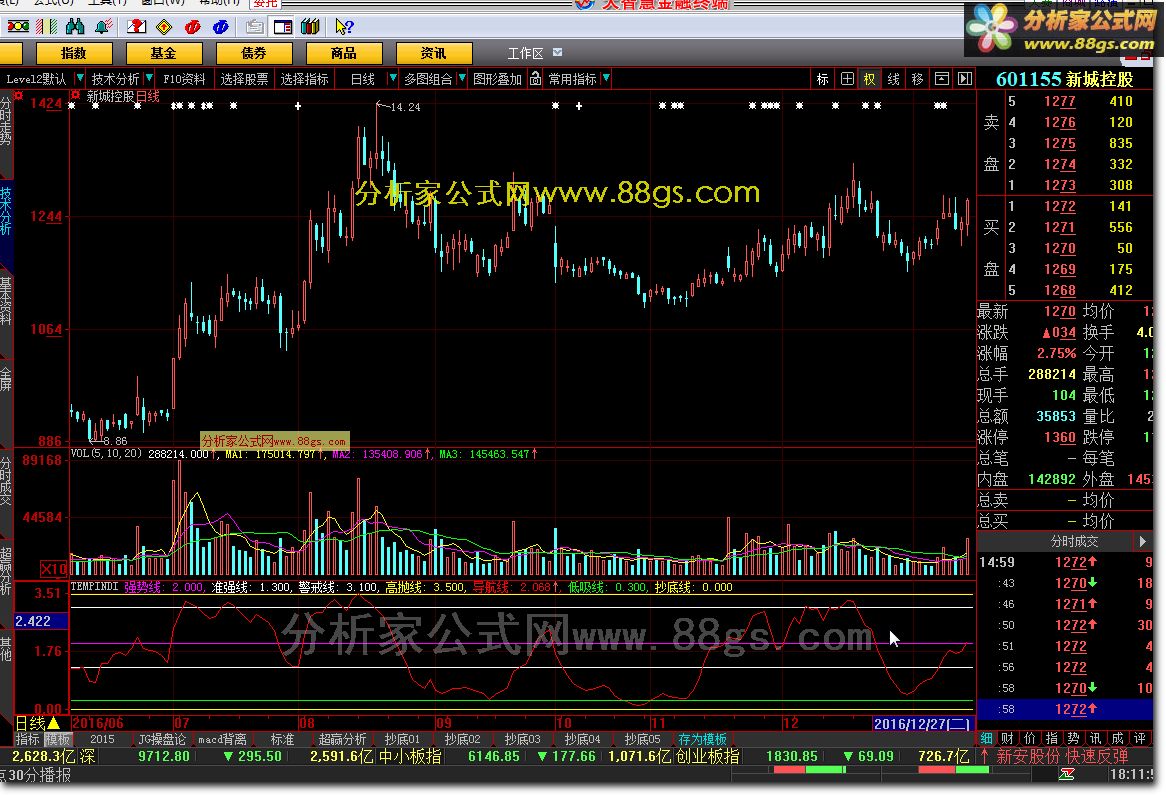Open the 工作区 workspace dropdown
This screenshot has height=795, width=1166.
coord(558,53)
